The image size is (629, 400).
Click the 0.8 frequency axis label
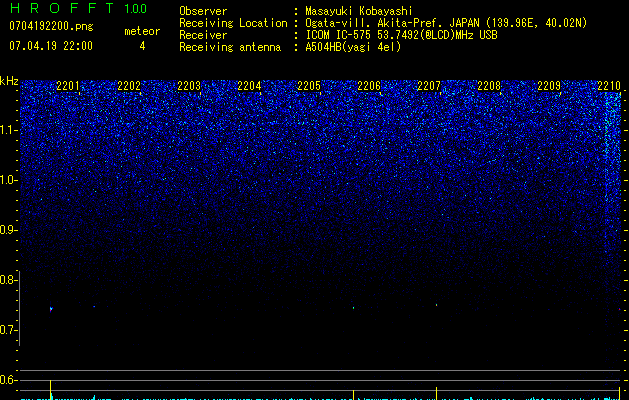pos(8,280)
